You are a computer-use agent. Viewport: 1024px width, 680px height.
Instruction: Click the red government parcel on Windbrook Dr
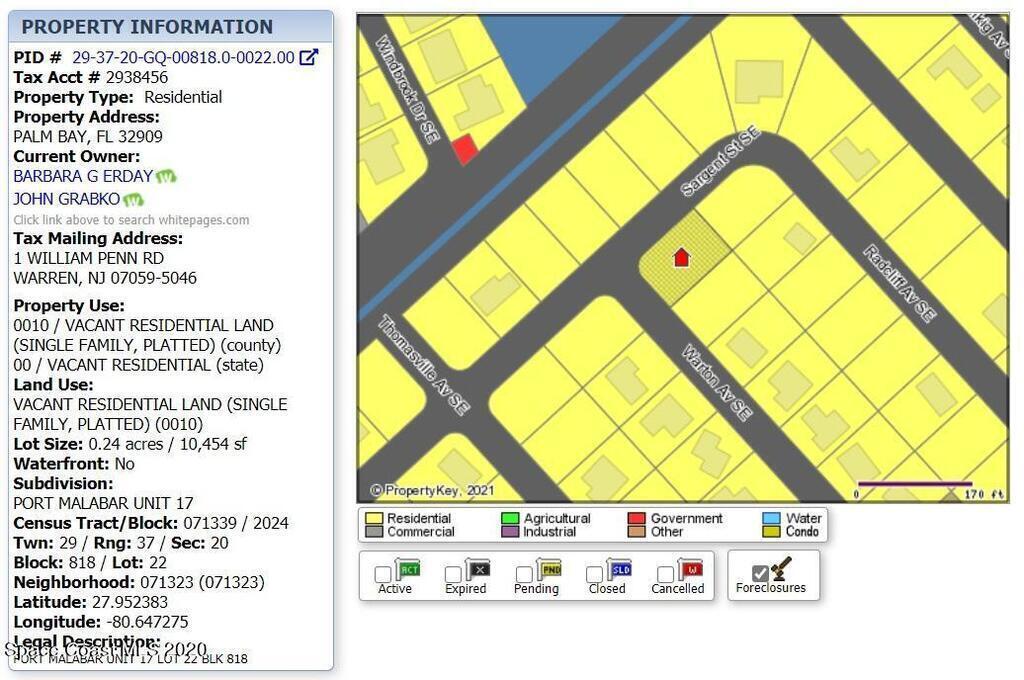coord(464,150)
